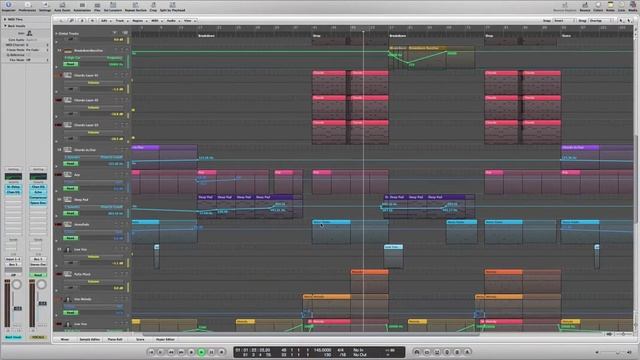
Task: Click the Bounce Regions toolbar icon
Action: tap(565, 6)
